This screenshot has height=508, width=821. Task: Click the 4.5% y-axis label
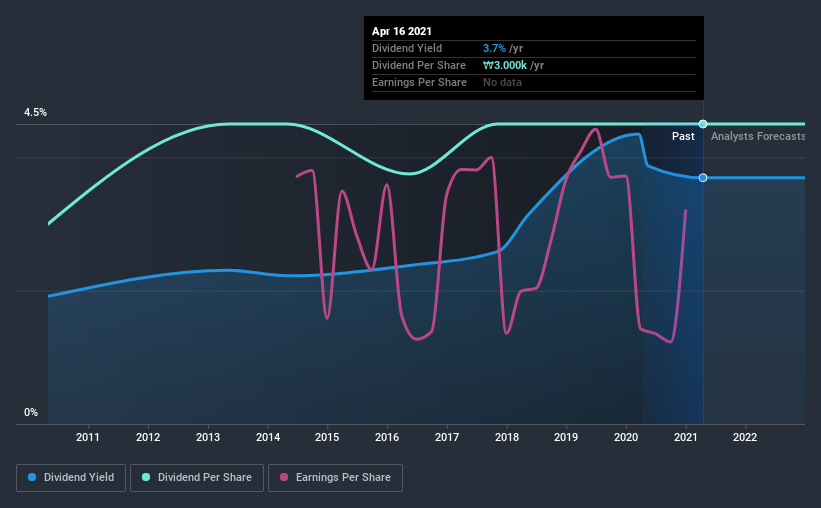point(35,113)
